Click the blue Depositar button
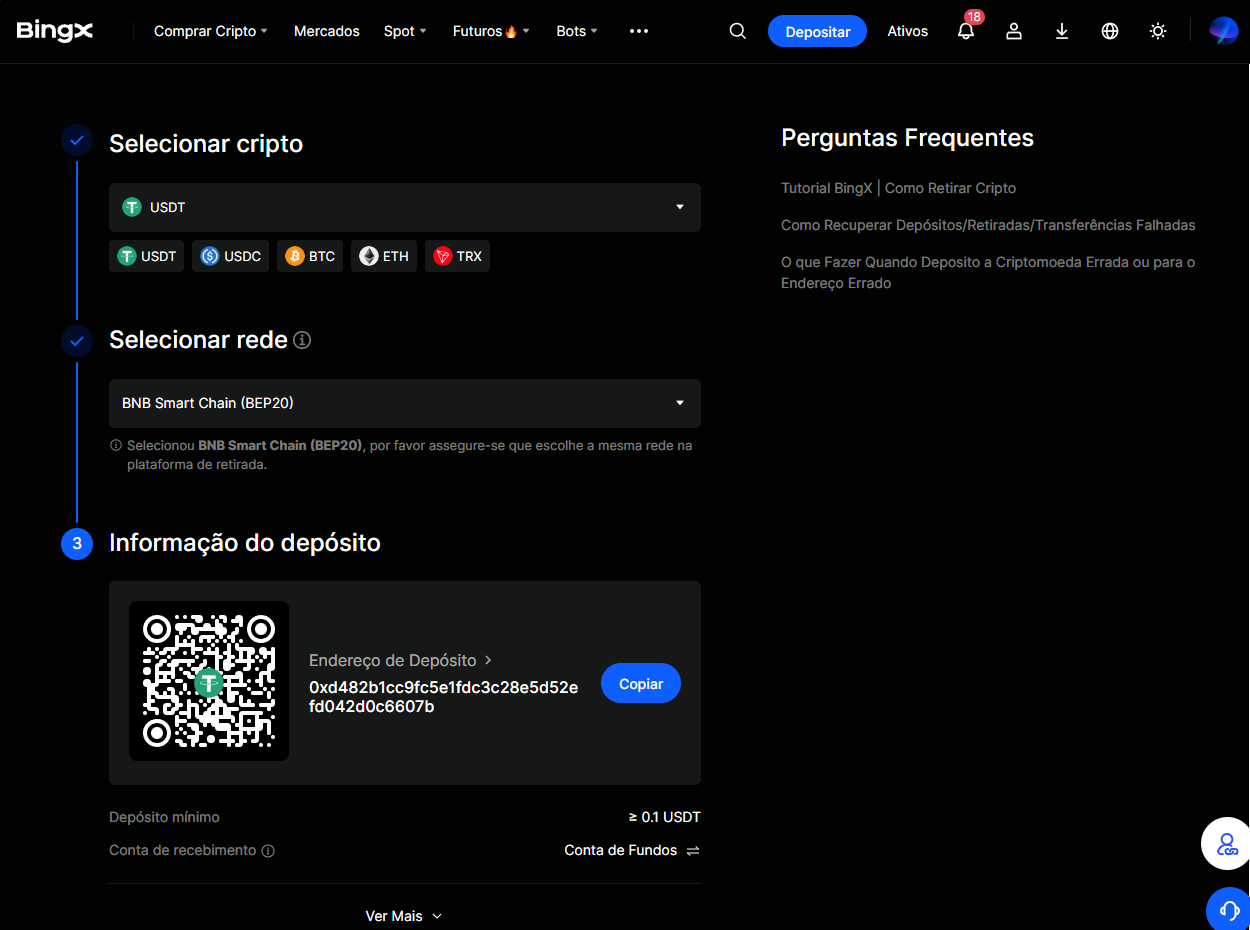Viewport: 1250px width, 930px height. point(818,31)
